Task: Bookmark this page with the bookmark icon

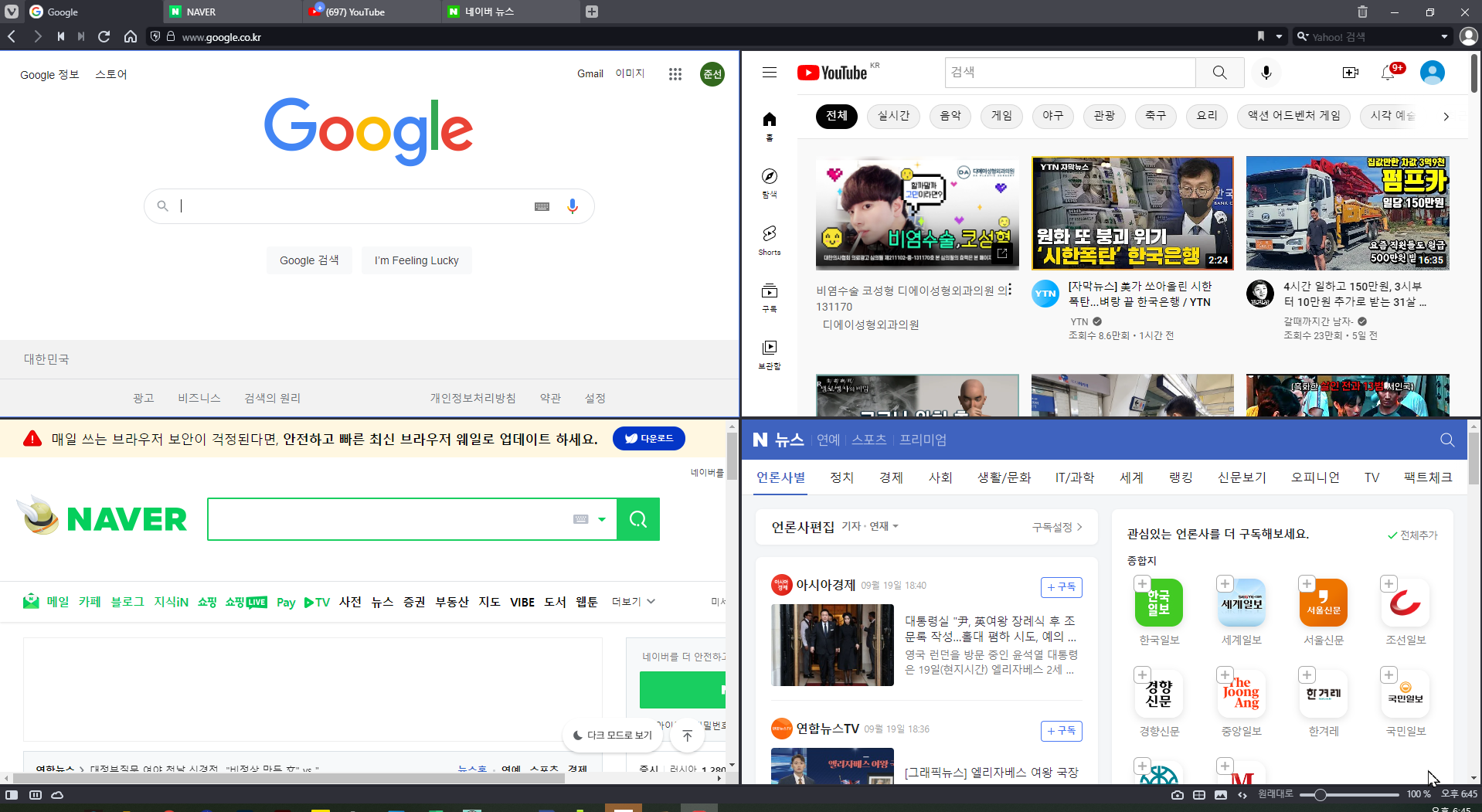Action: tap(1261, 36)
